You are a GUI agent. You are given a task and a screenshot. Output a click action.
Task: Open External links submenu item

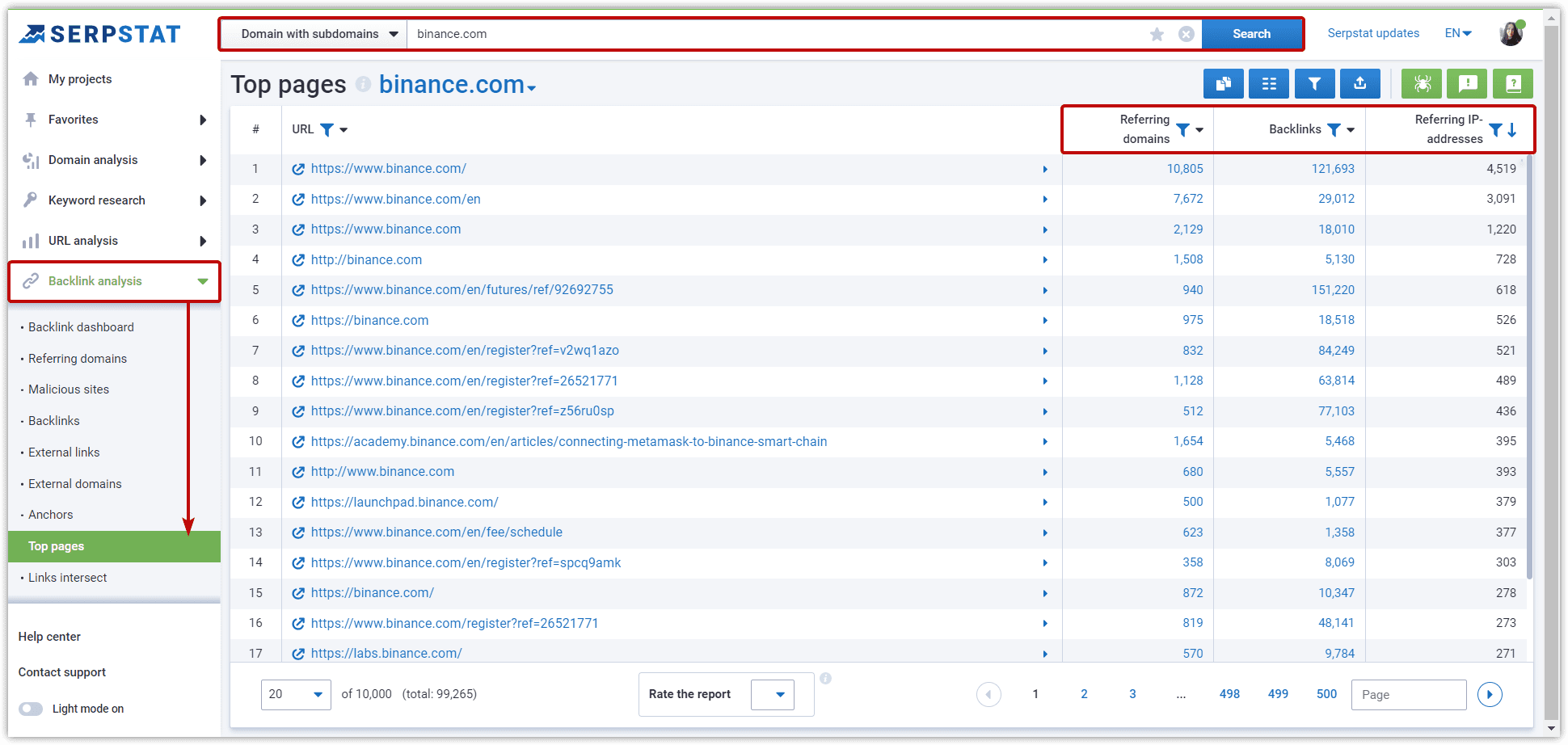(x=64, y=452)
